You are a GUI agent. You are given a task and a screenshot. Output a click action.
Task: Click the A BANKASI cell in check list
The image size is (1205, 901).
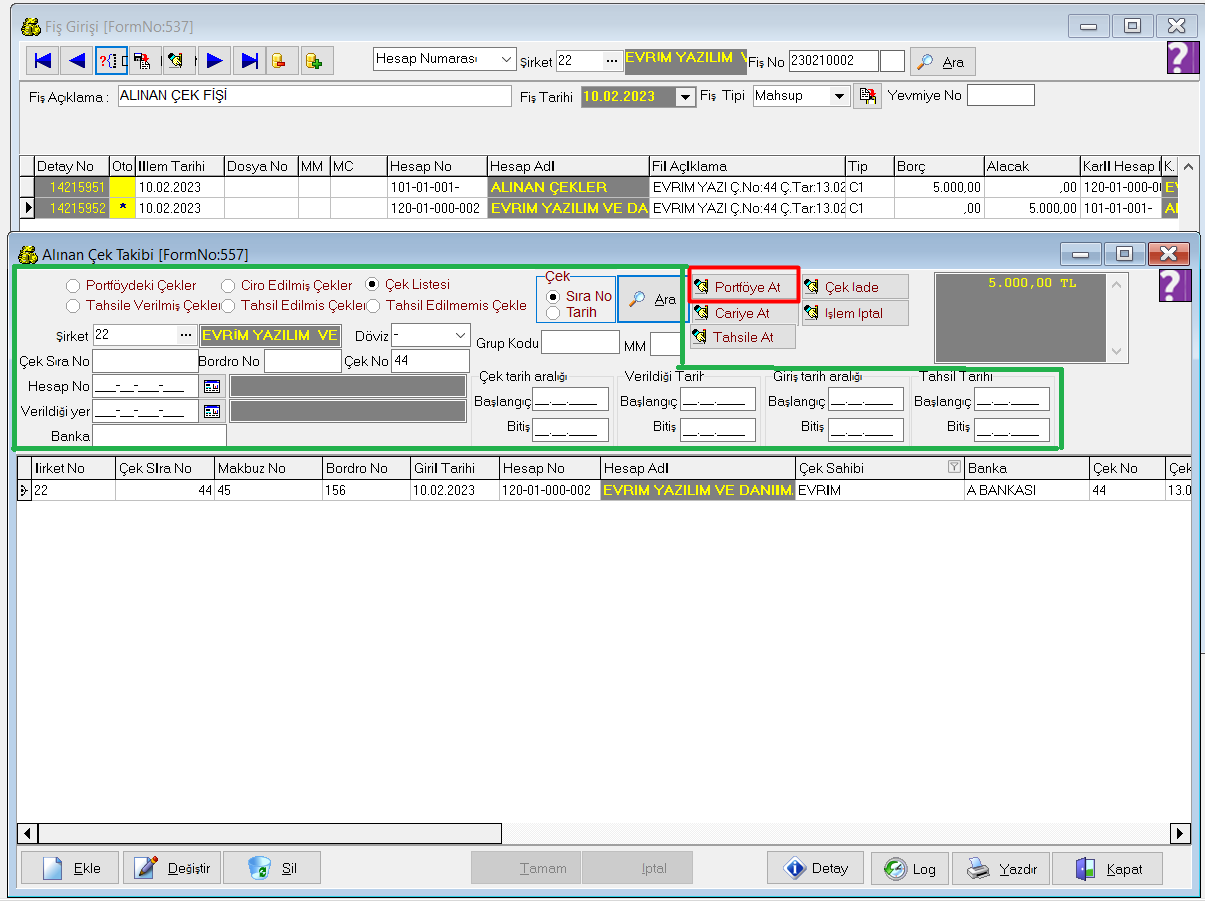[1026, 491]
